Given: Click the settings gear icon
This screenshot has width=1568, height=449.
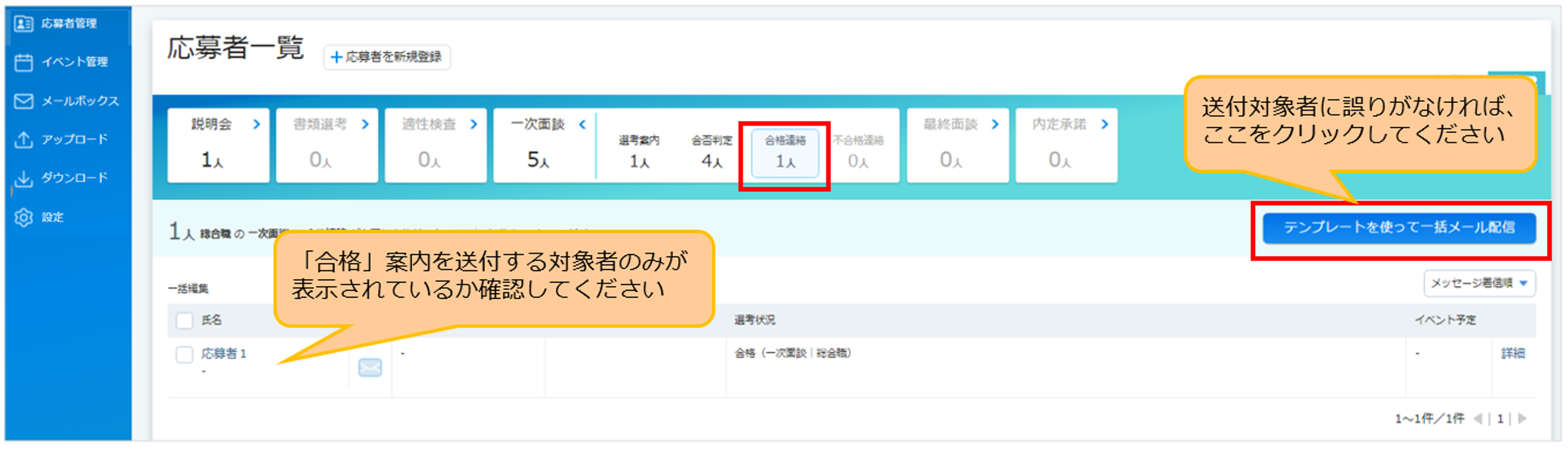Looking at the screenshot, I should pyautogui.click(x=23, y=218).
